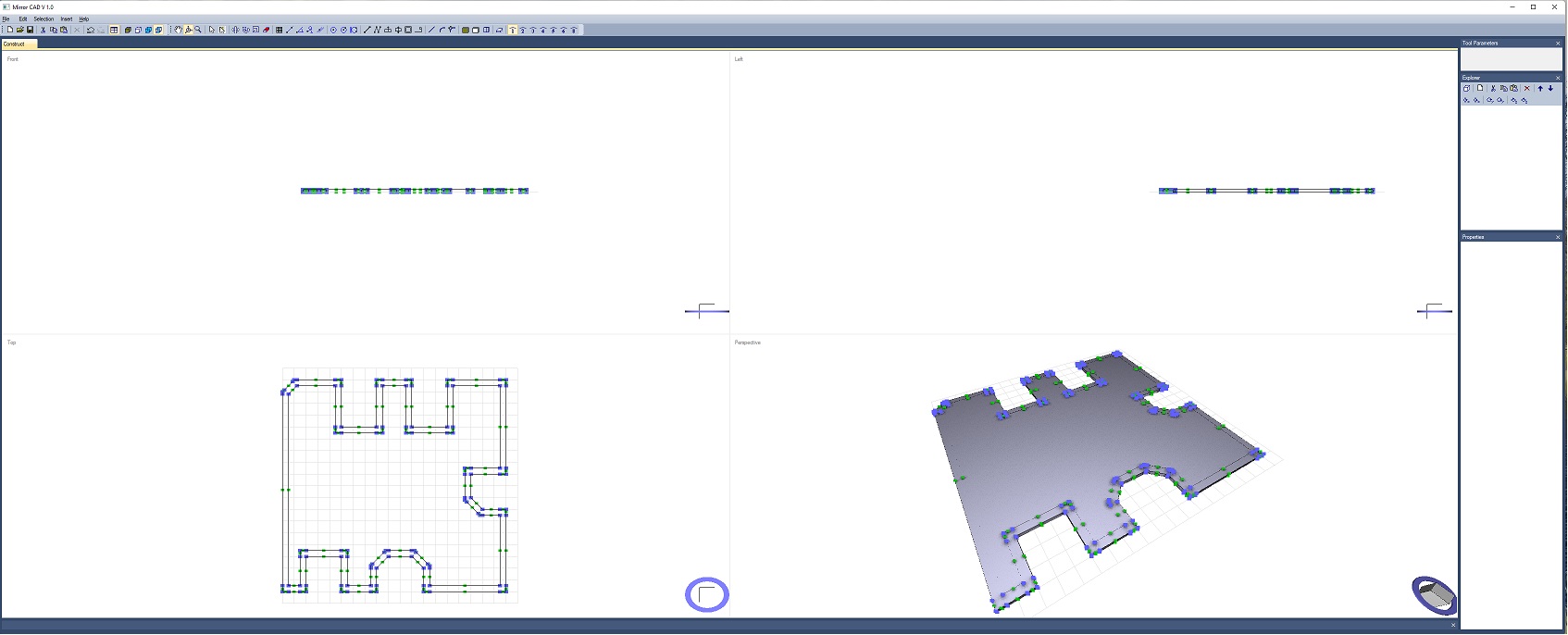Screen dimensions: 1568x635
Task: Click the view cube in Perspective viewport
Action: tap(1434, 595)
